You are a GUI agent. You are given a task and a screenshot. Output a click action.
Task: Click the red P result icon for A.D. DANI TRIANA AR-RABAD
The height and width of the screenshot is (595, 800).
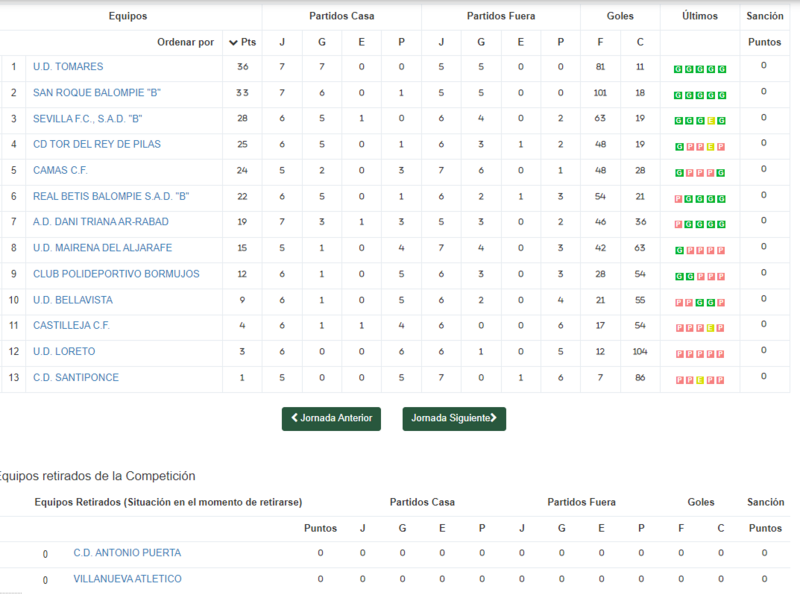click(678, 225)
